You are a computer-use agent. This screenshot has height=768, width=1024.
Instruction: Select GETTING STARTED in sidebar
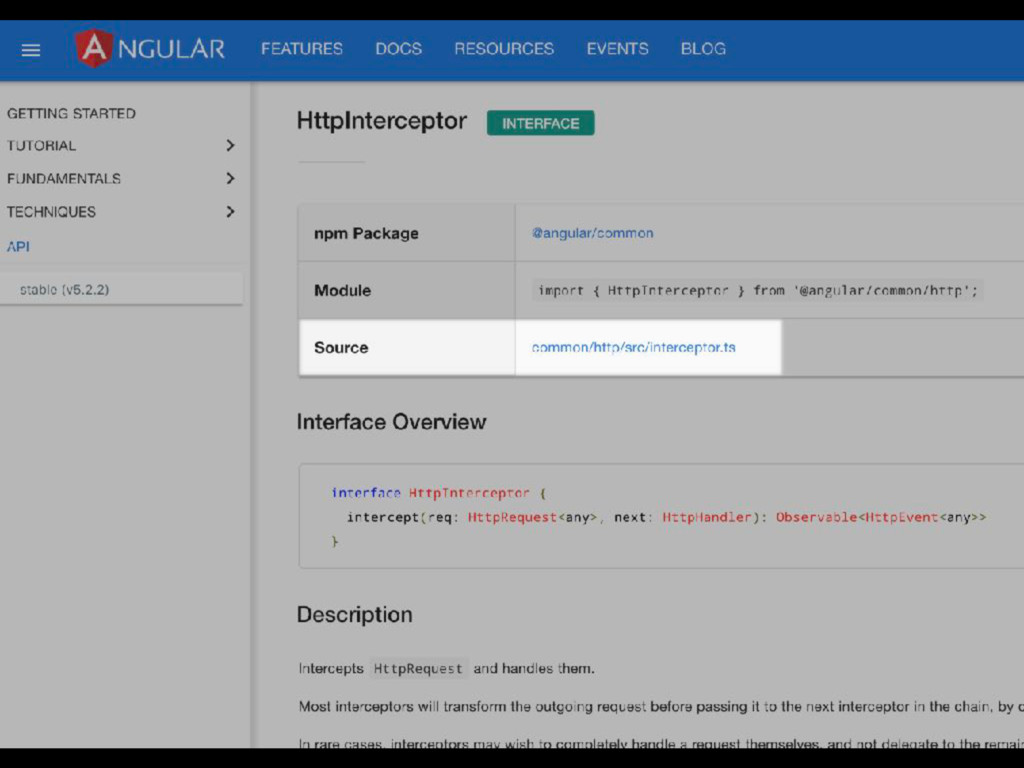[x=71, y=113]
